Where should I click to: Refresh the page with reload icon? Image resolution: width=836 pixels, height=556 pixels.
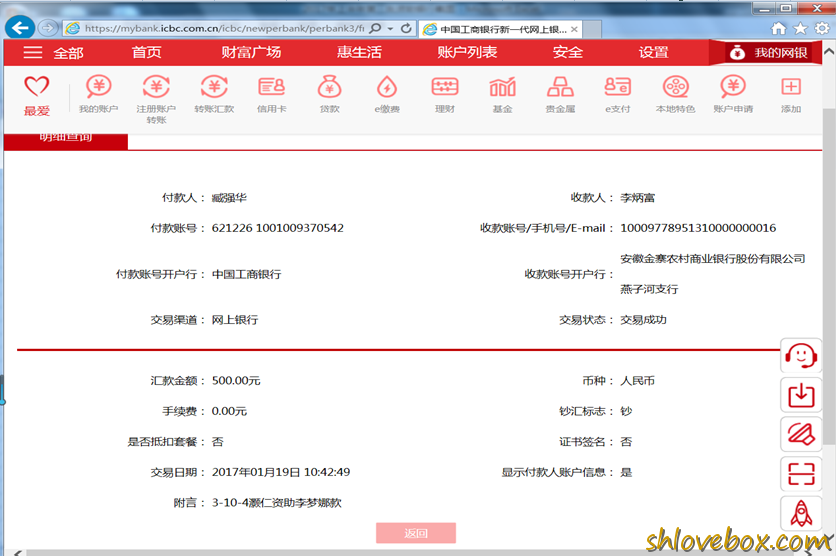tap(406, 28)
